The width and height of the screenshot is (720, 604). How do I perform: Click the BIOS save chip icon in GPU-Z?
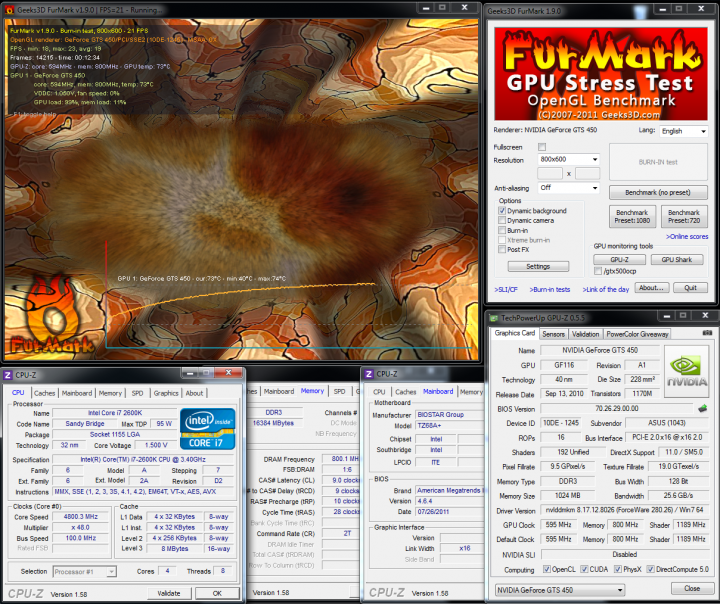tap(702, 408)
